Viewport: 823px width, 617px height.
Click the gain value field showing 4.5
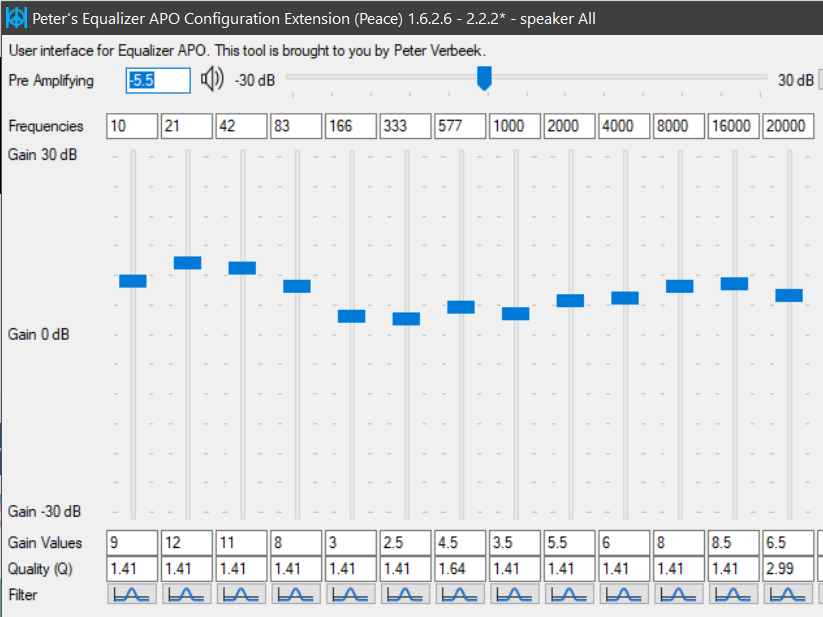pos(459,542)
